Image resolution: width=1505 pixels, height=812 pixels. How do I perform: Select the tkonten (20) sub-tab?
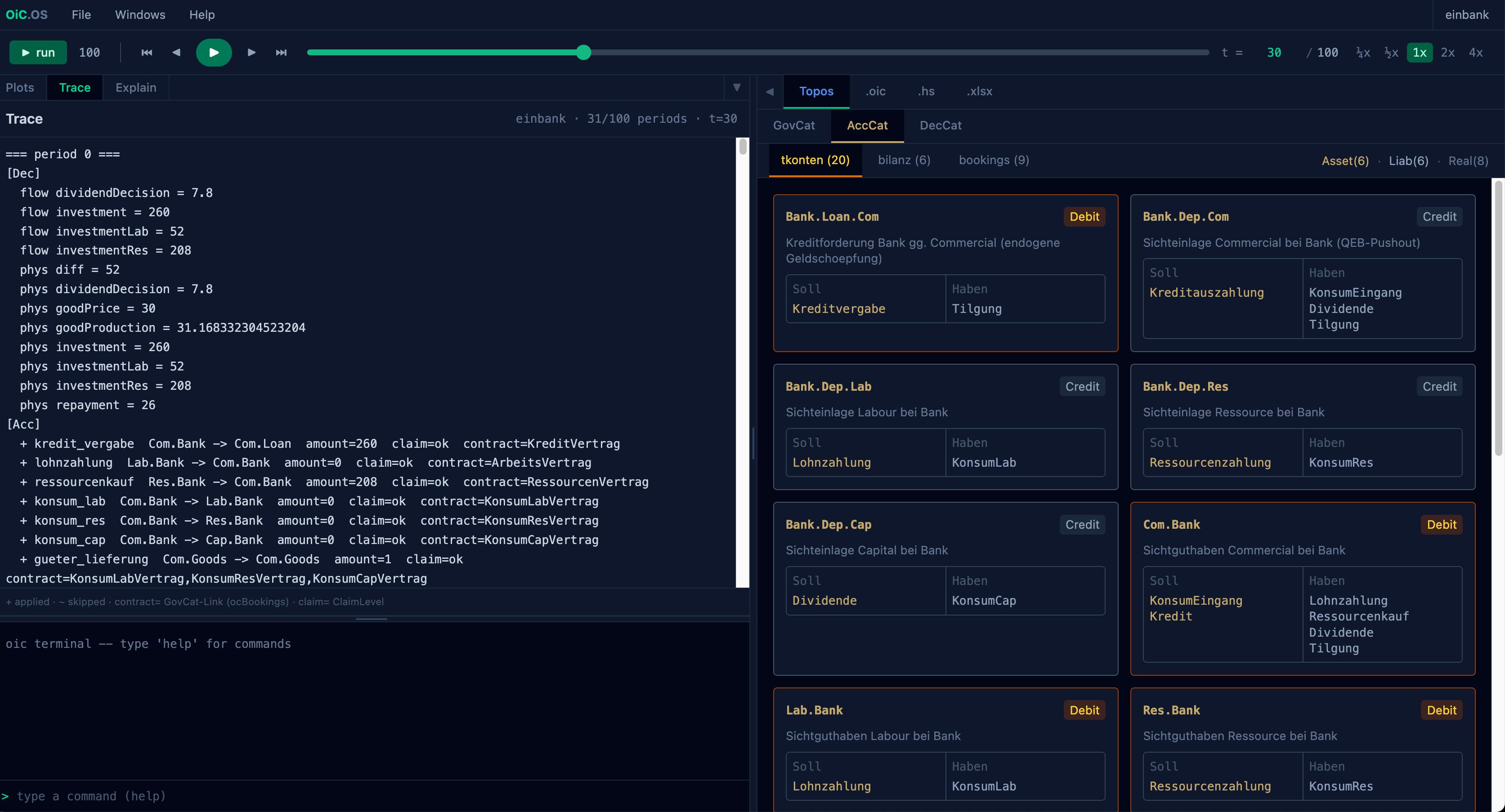815,160
